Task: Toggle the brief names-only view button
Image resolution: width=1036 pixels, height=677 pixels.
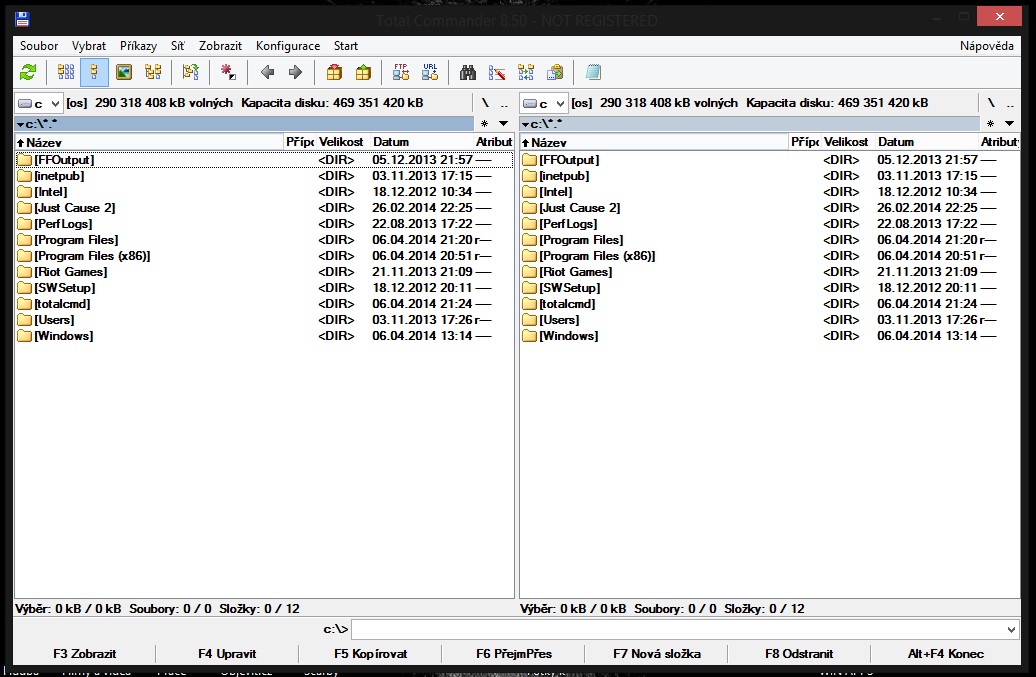Action: point(66,72)
